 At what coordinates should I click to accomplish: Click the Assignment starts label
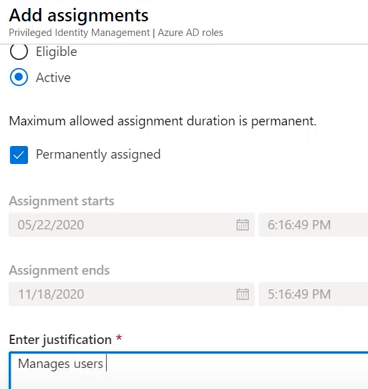pos(61,201)
